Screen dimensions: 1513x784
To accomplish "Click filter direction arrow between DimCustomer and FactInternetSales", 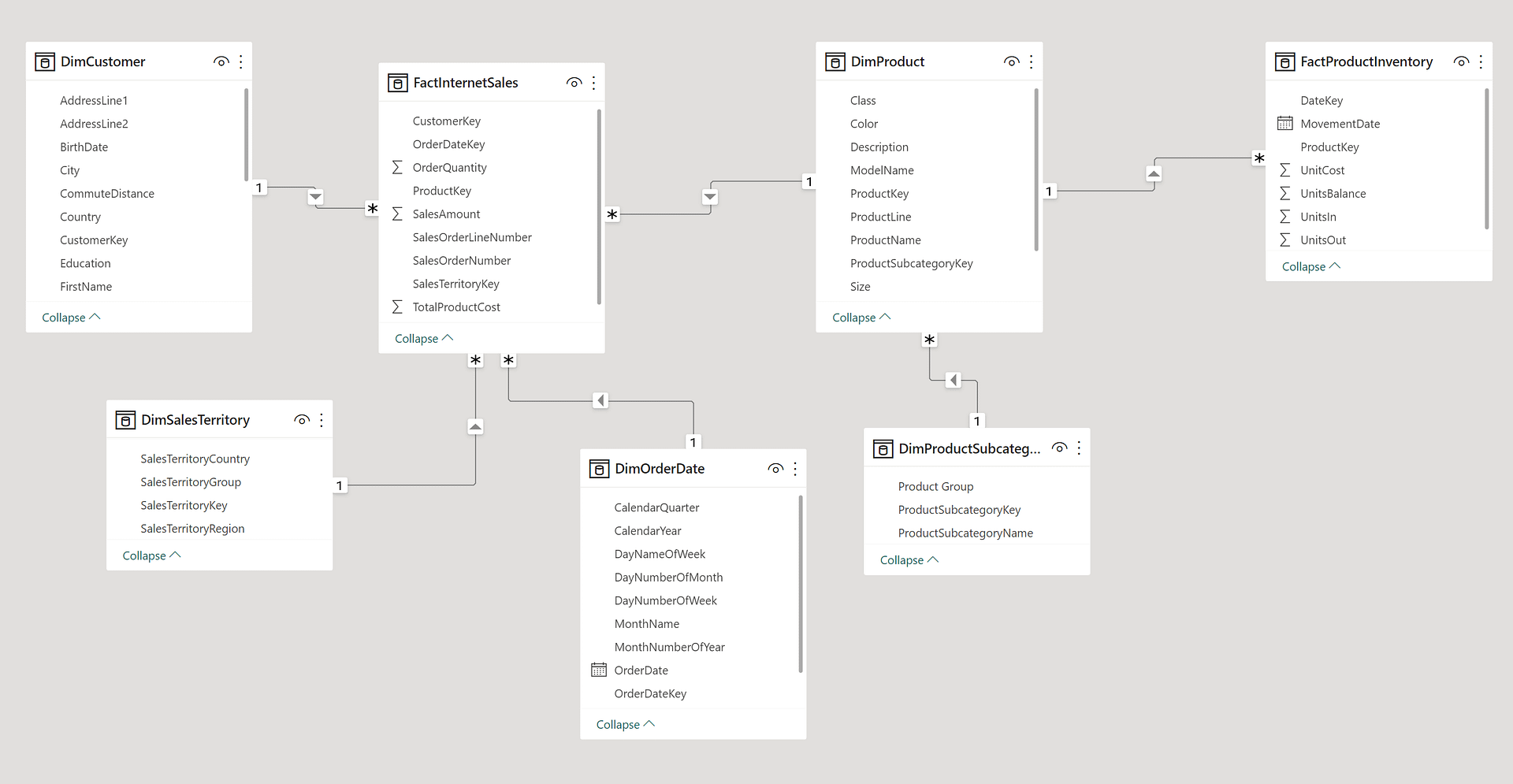I will 315,196.
